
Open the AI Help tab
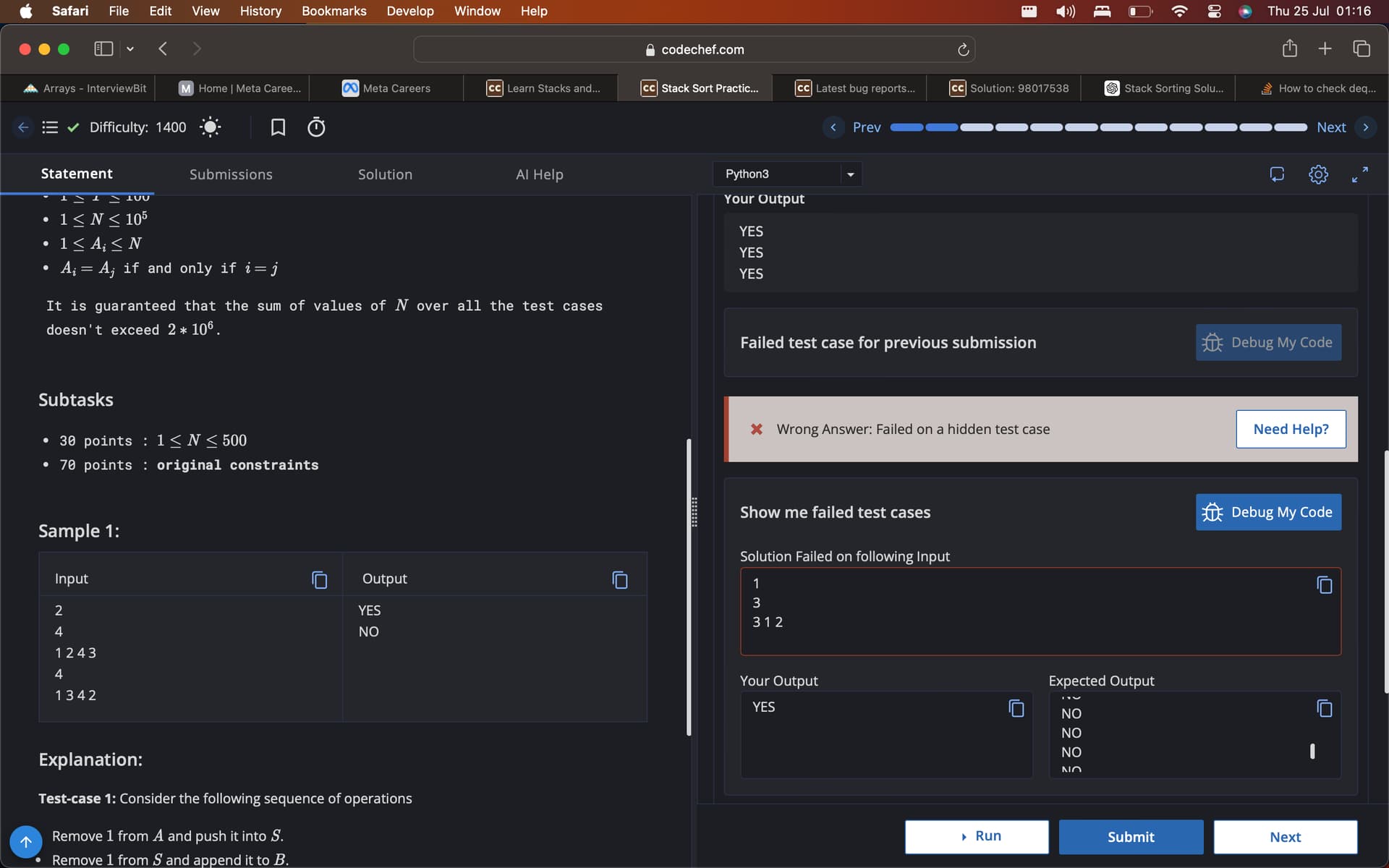[539, 174]
